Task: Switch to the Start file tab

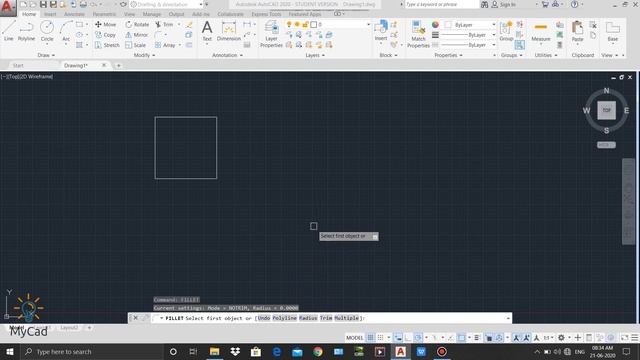Action: pyautogui.click(x=18, y=65)
